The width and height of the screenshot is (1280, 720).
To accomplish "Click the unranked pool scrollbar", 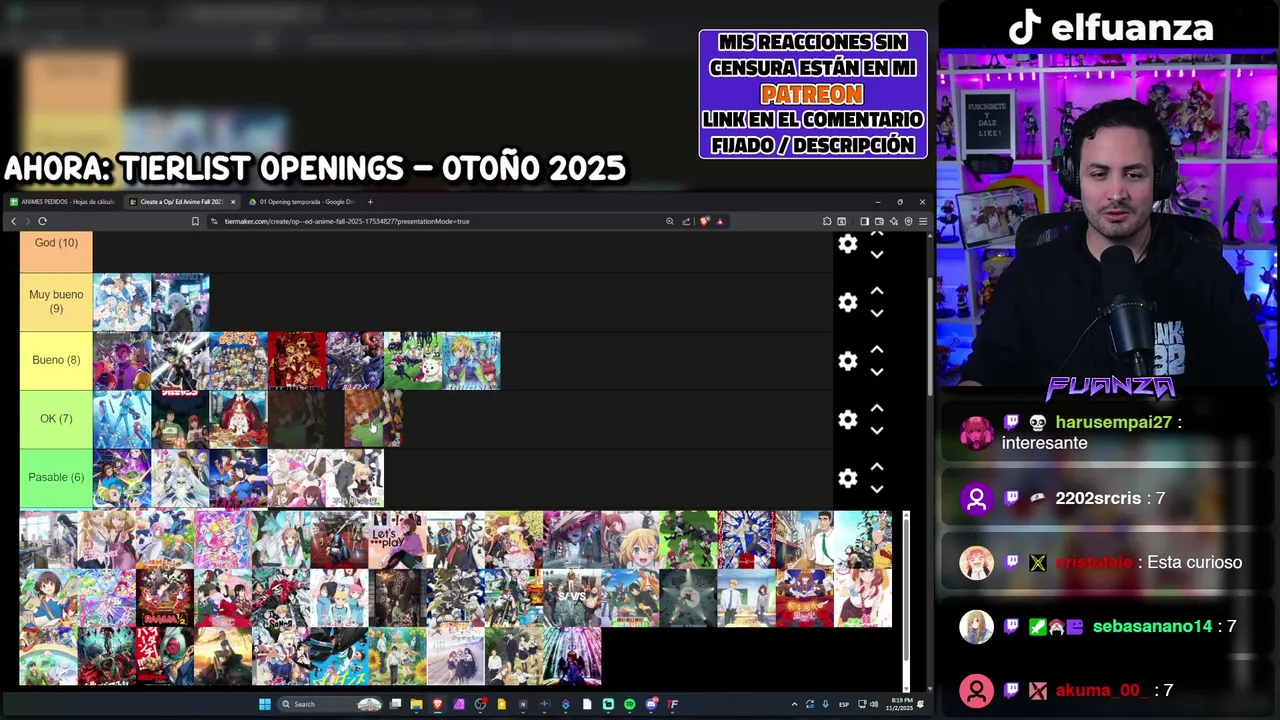I will click(906, 590).
